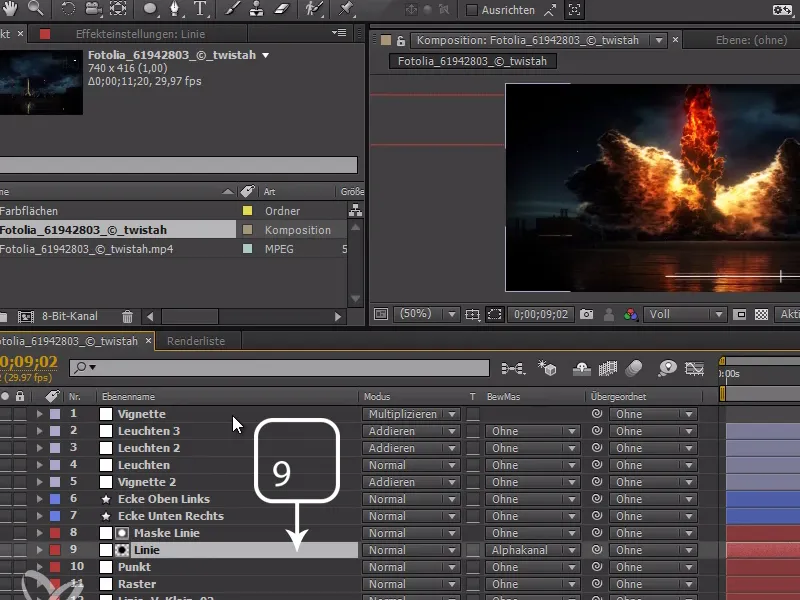Open the composition name dropdown in viewer
Screen dimensions: 800x600
pos(659,40)
